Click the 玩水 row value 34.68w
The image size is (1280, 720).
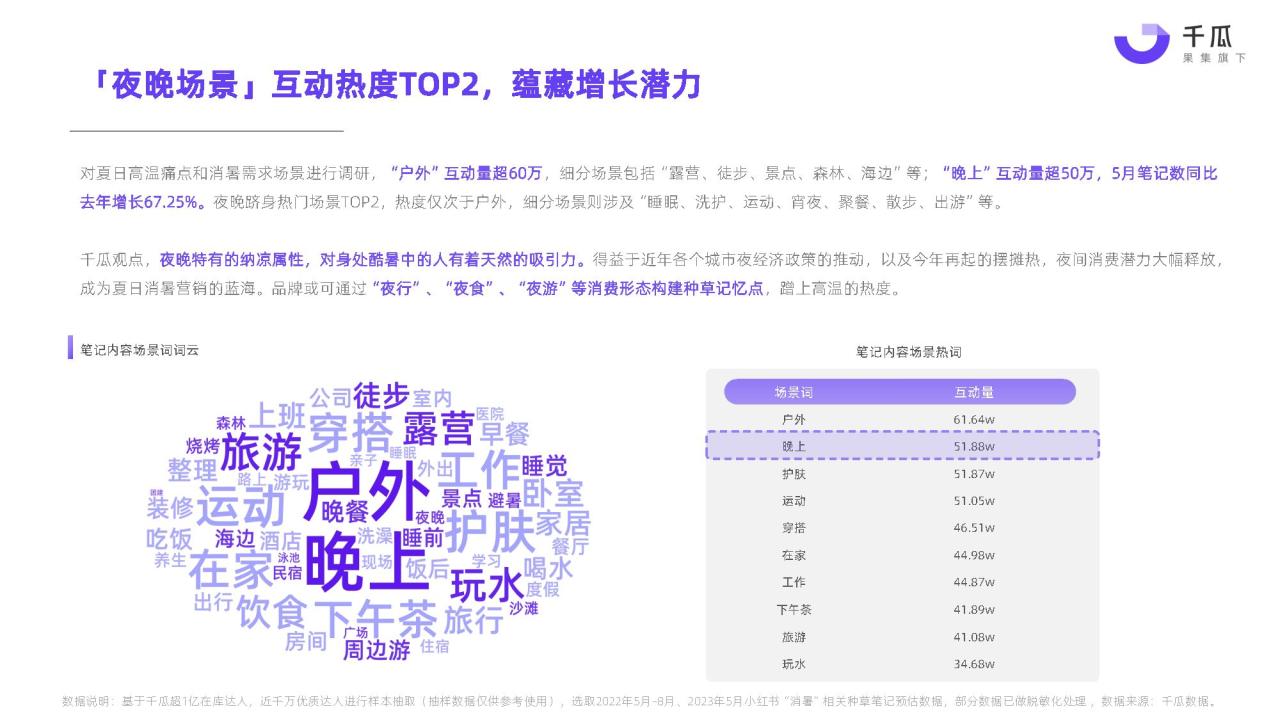tap(973, 663)
